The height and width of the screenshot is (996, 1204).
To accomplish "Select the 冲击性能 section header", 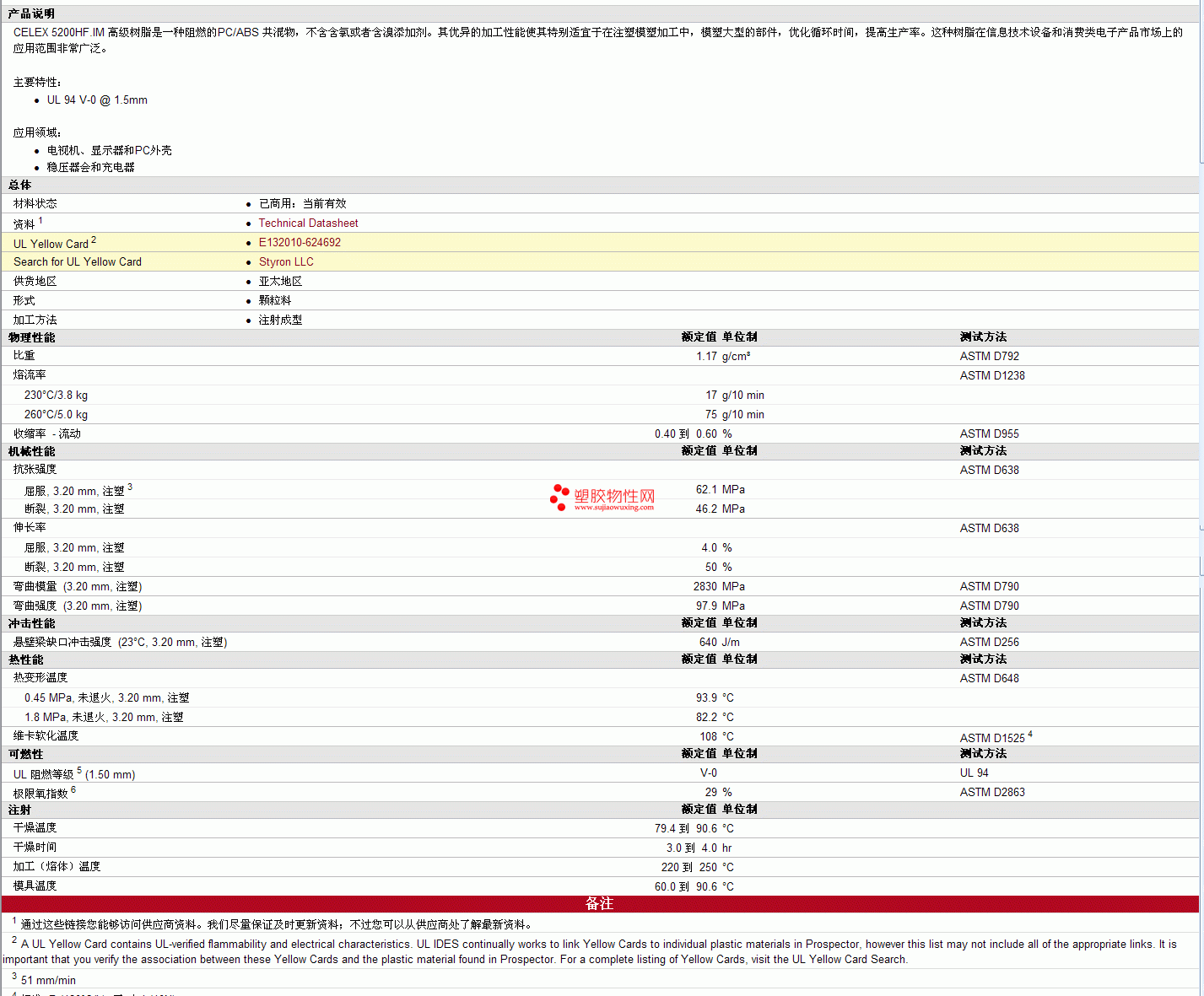I will coord(31,624).
